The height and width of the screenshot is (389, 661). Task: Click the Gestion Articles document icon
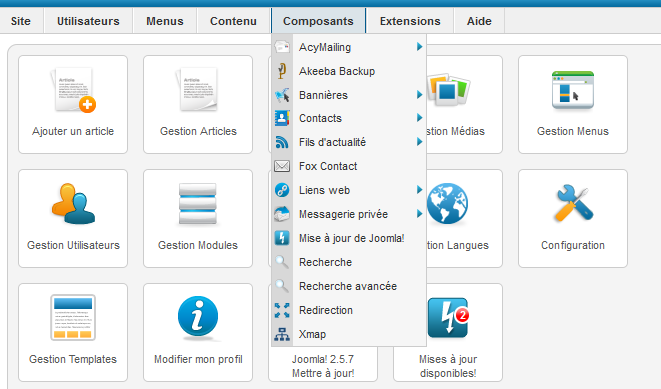[x=197, y=90]
